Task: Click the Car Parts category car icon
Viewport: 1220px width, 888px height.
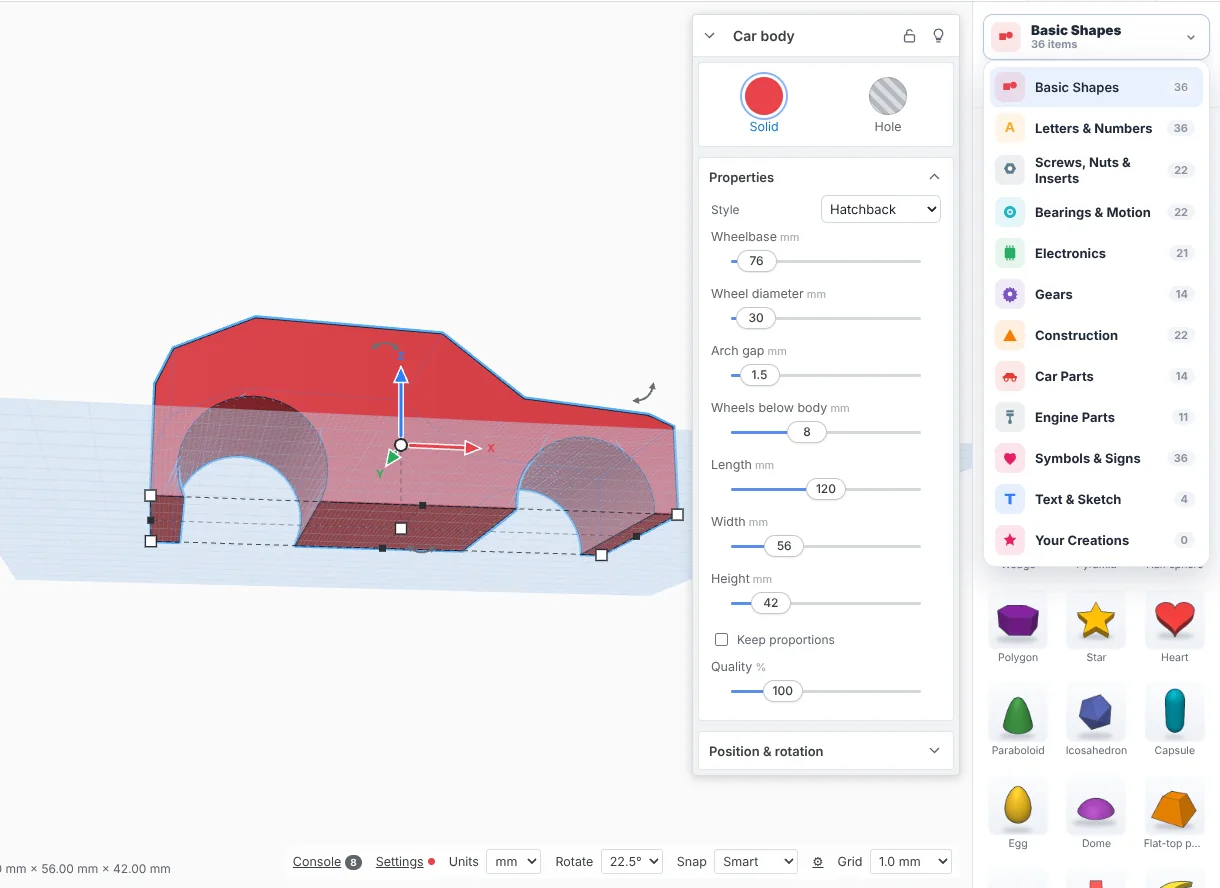Action: click(1010, 376)
